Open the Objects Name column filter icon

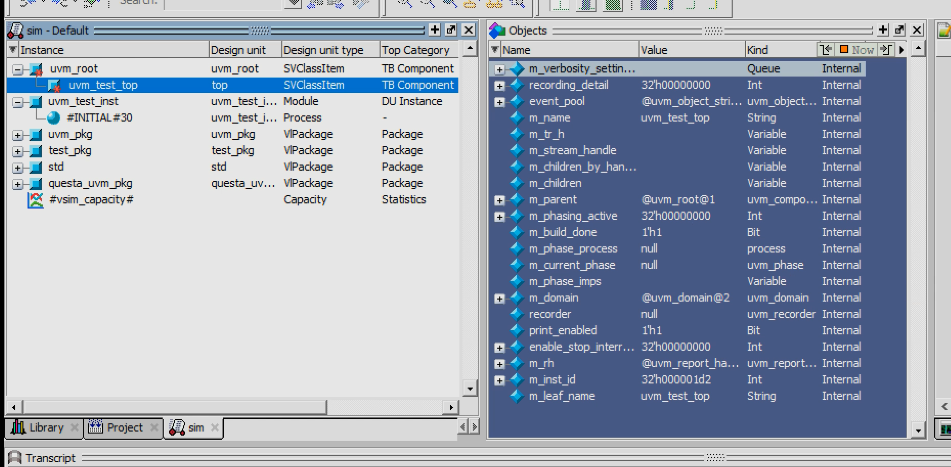tap(495, 50)
